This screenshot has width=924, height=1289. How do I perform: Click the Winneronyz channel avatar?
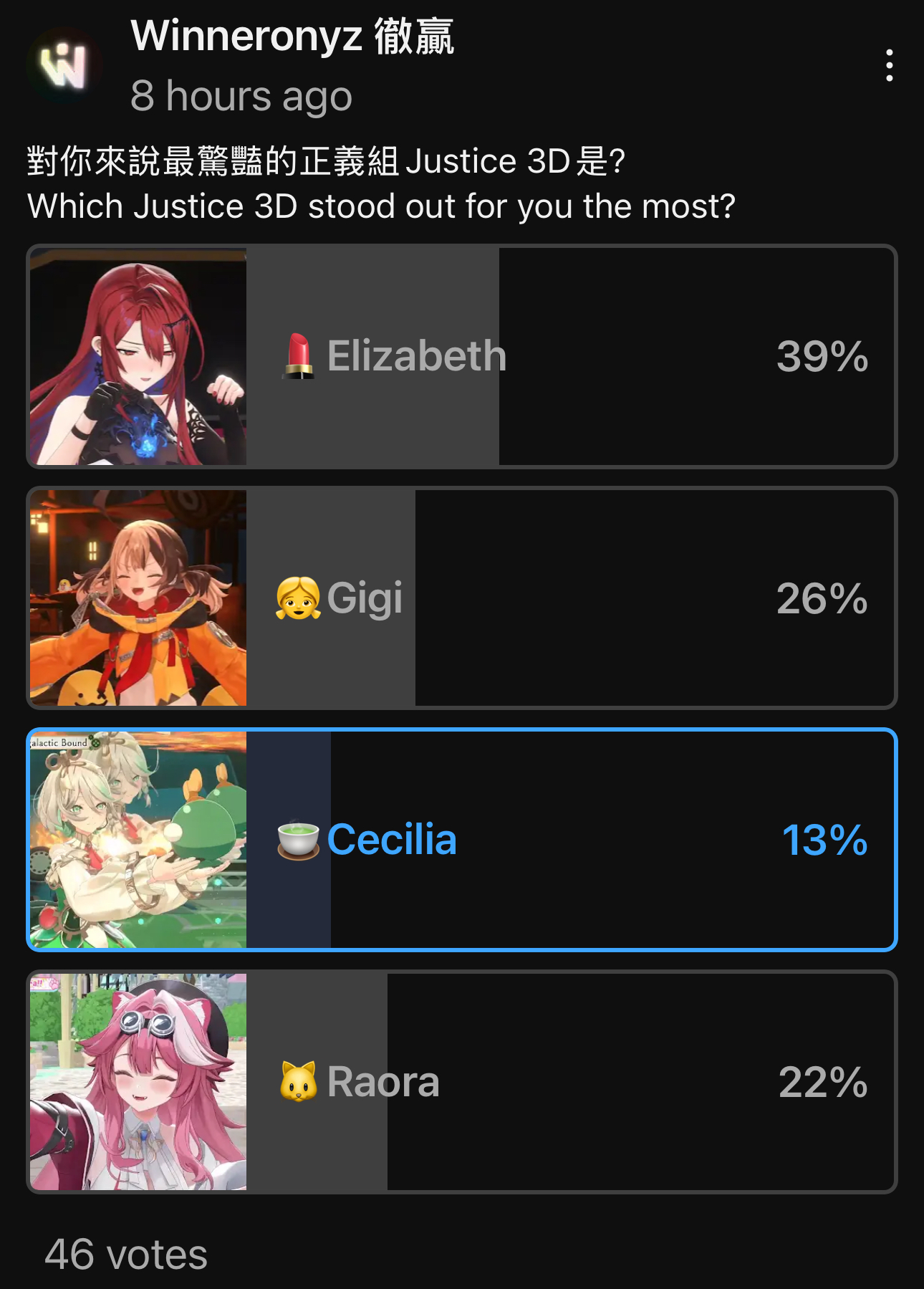coord(64,65)
